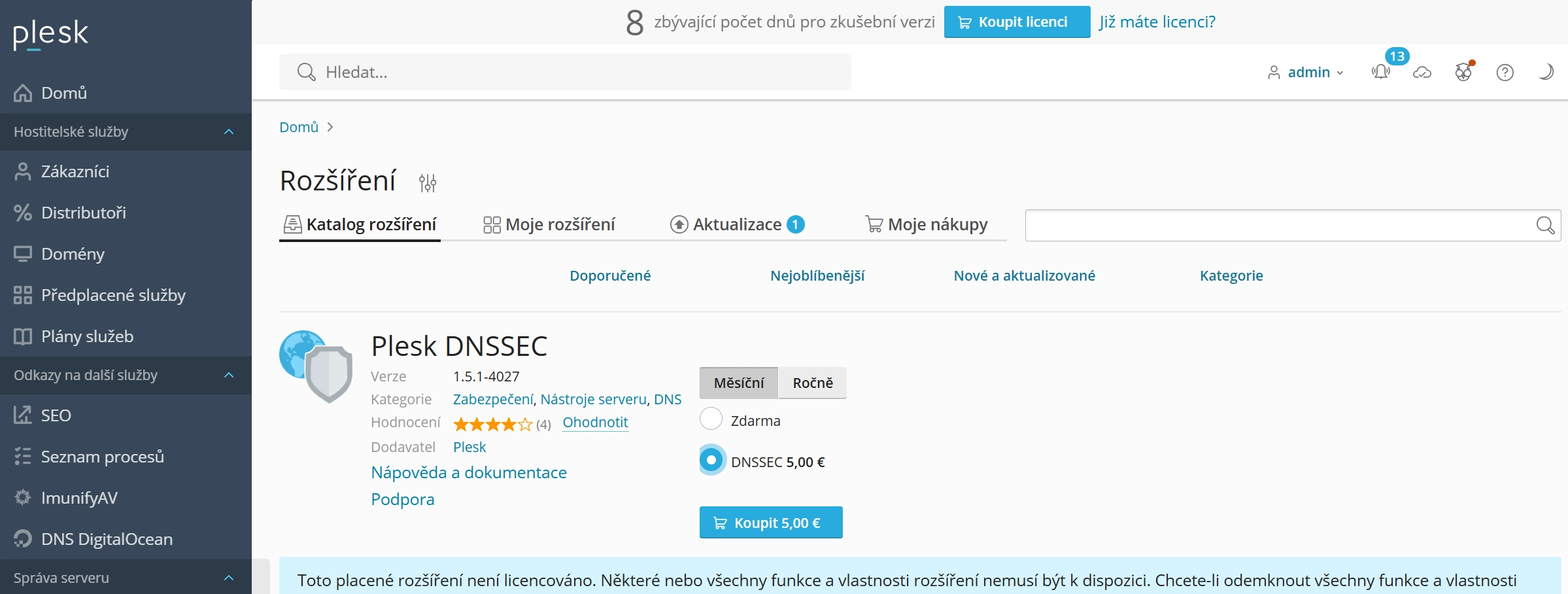Viewport: 1568px width, 594px height.
Task: Show Doporučené extensions
Action: [610, 276]
